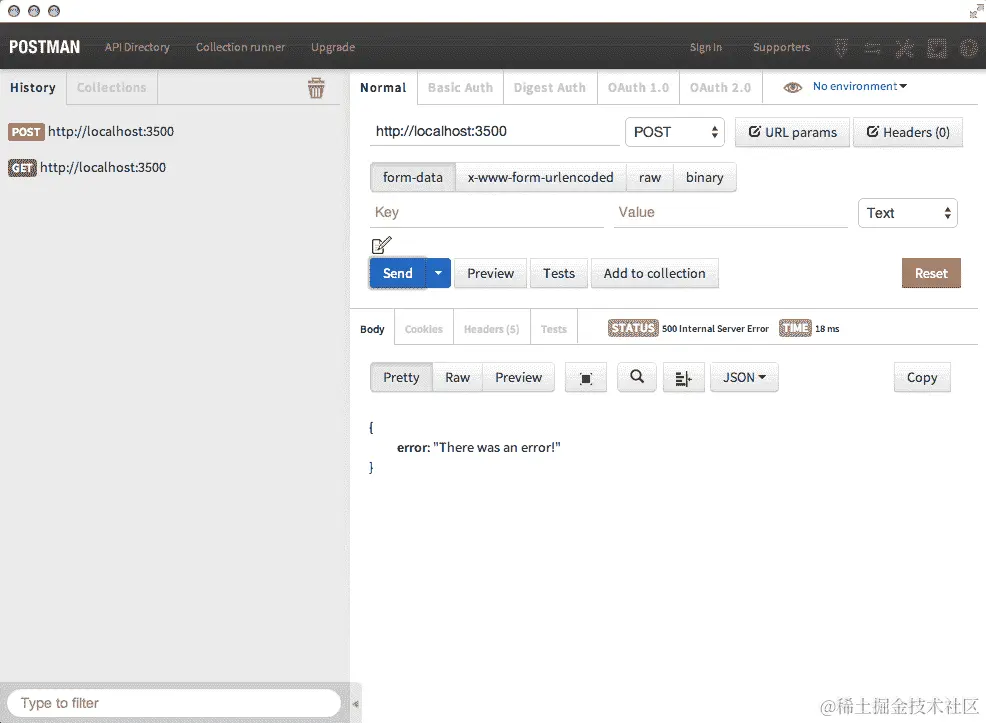
Task: Click the Upgrade link
Action: [x=333, y=47]
